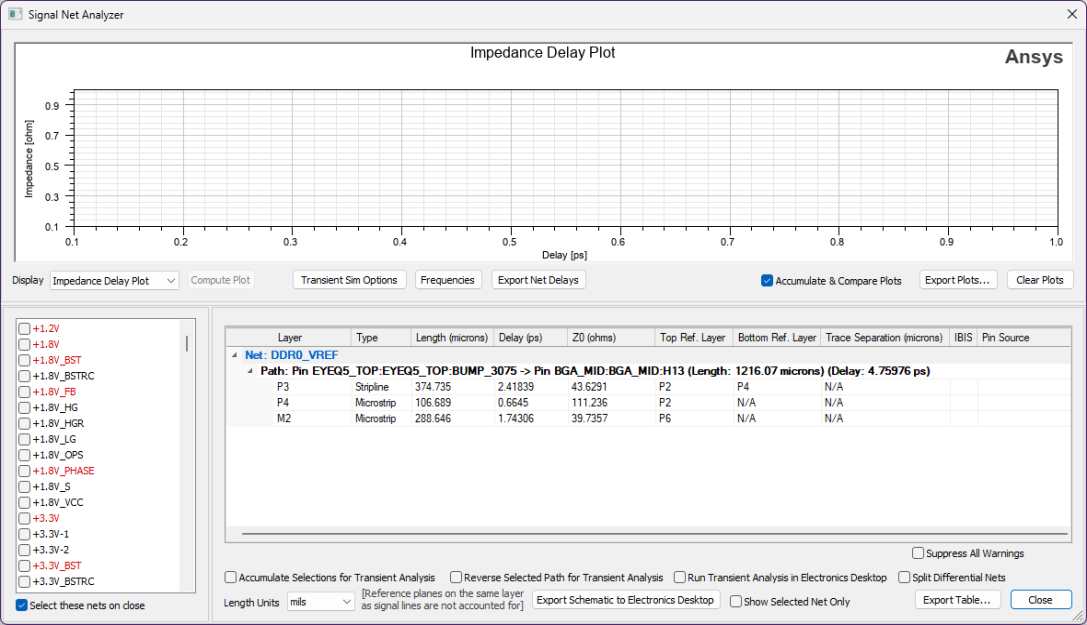Check the +1.8V net checkbox
Image resolution: width=1087 pixels, height=625 pixels.
coord(24,344)
